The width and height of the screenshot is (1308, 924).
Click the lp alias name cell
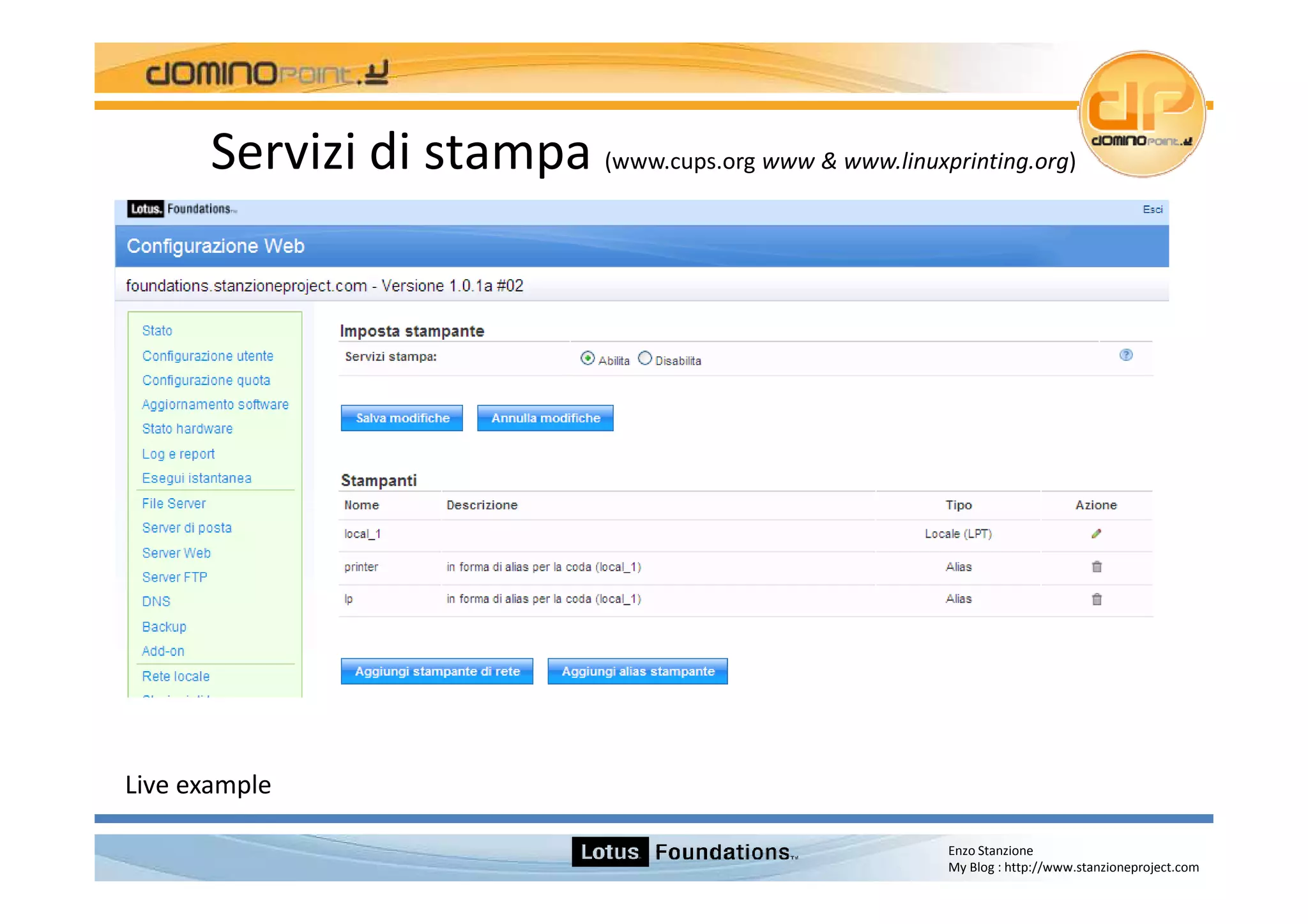pos(348,599)
